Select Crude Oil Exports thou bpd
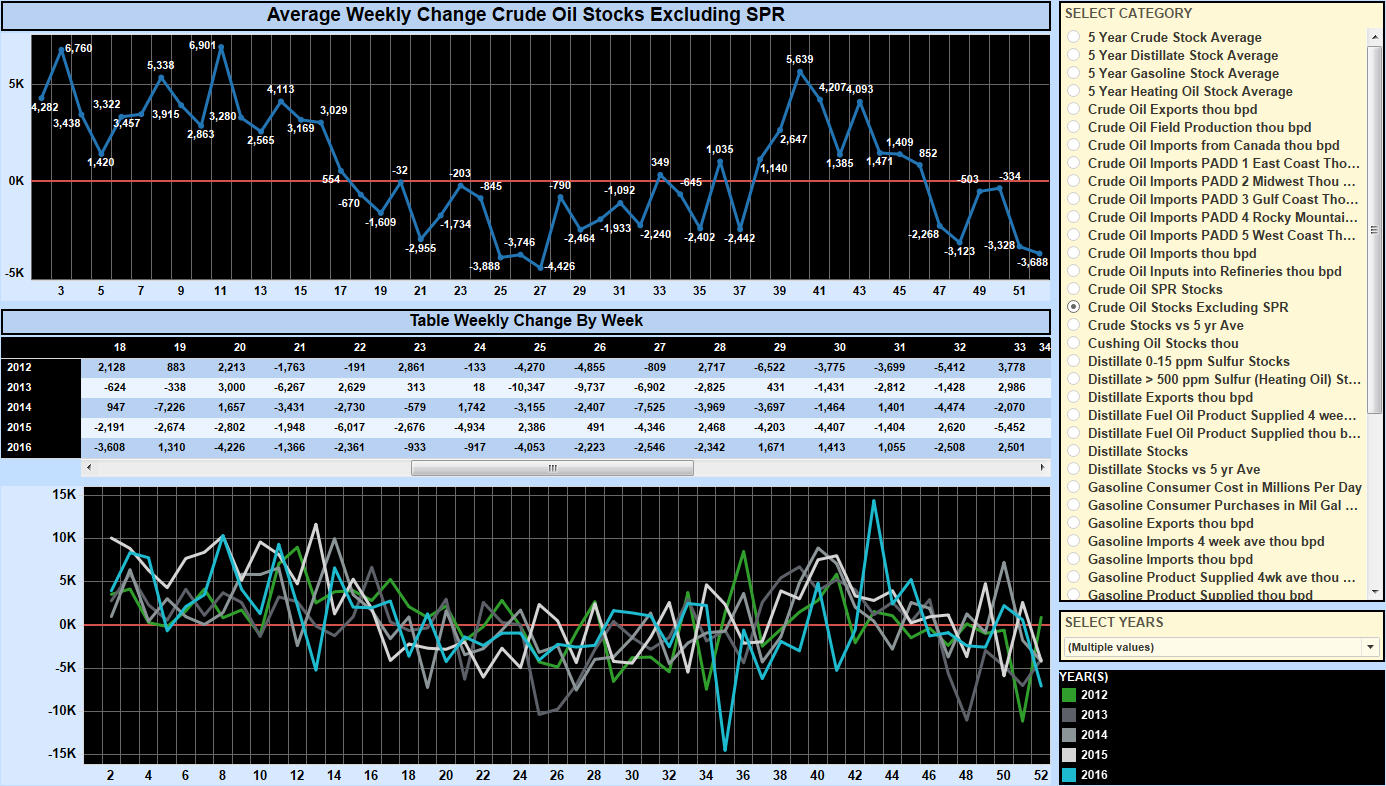This screenshot has height=786, width=1386. [x=1074, y=109]
